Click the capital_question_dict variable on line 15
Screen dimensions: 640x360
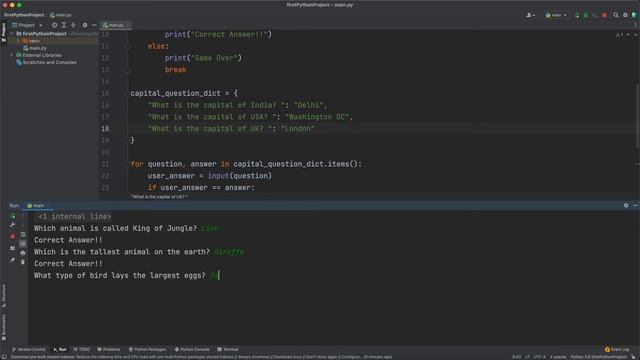coord(176,93)
